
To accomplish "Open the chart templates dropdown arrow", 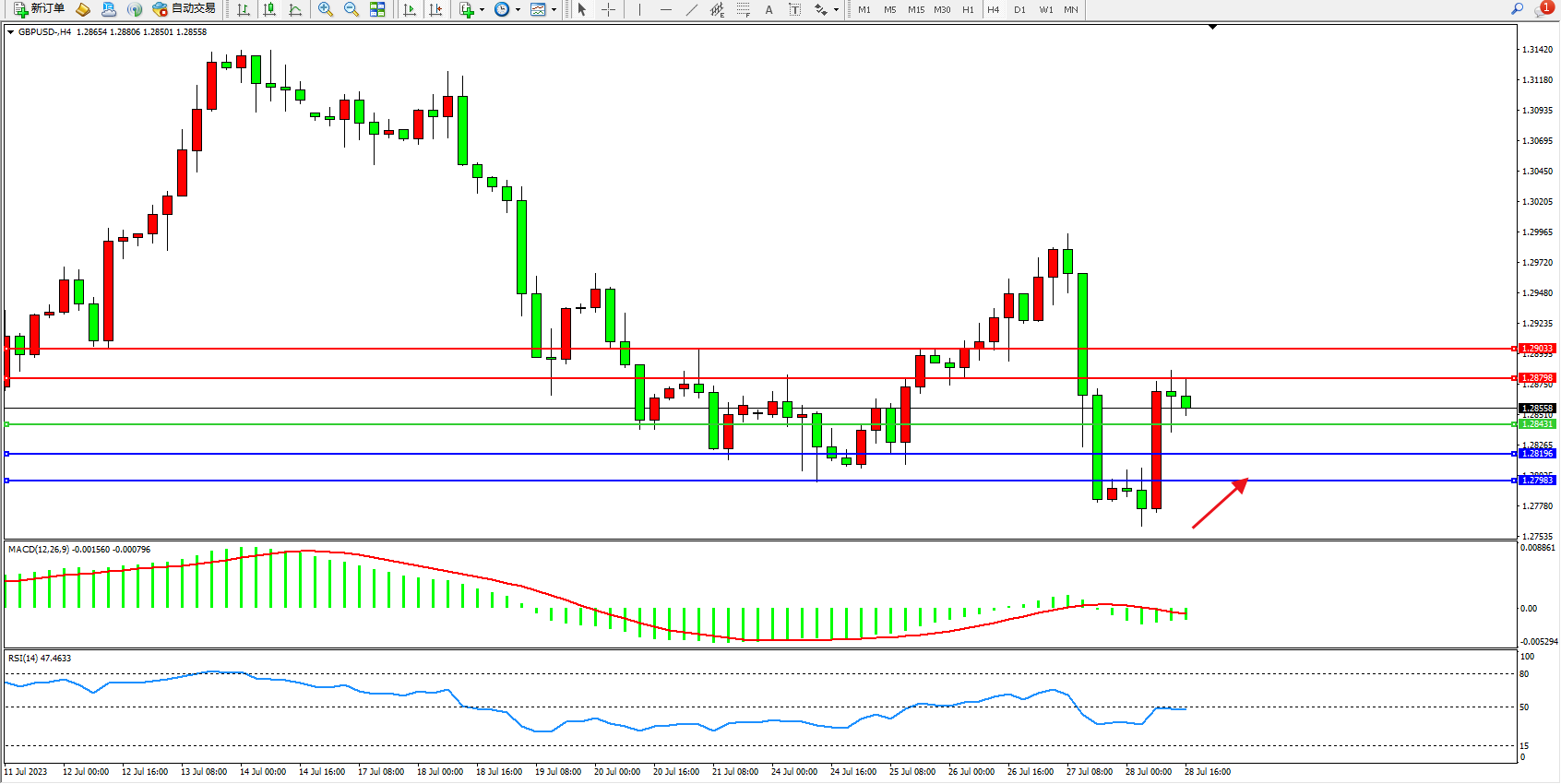I will click(554, 10).
